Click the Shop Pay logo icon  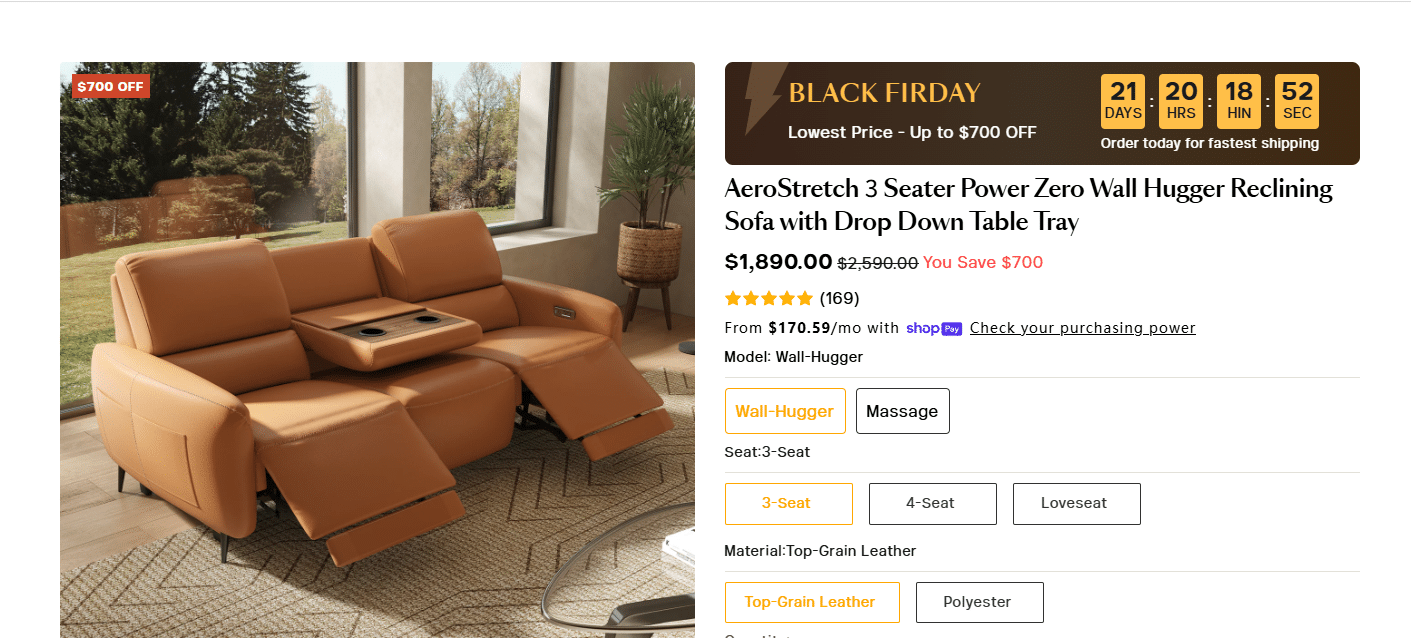(934, 328)
